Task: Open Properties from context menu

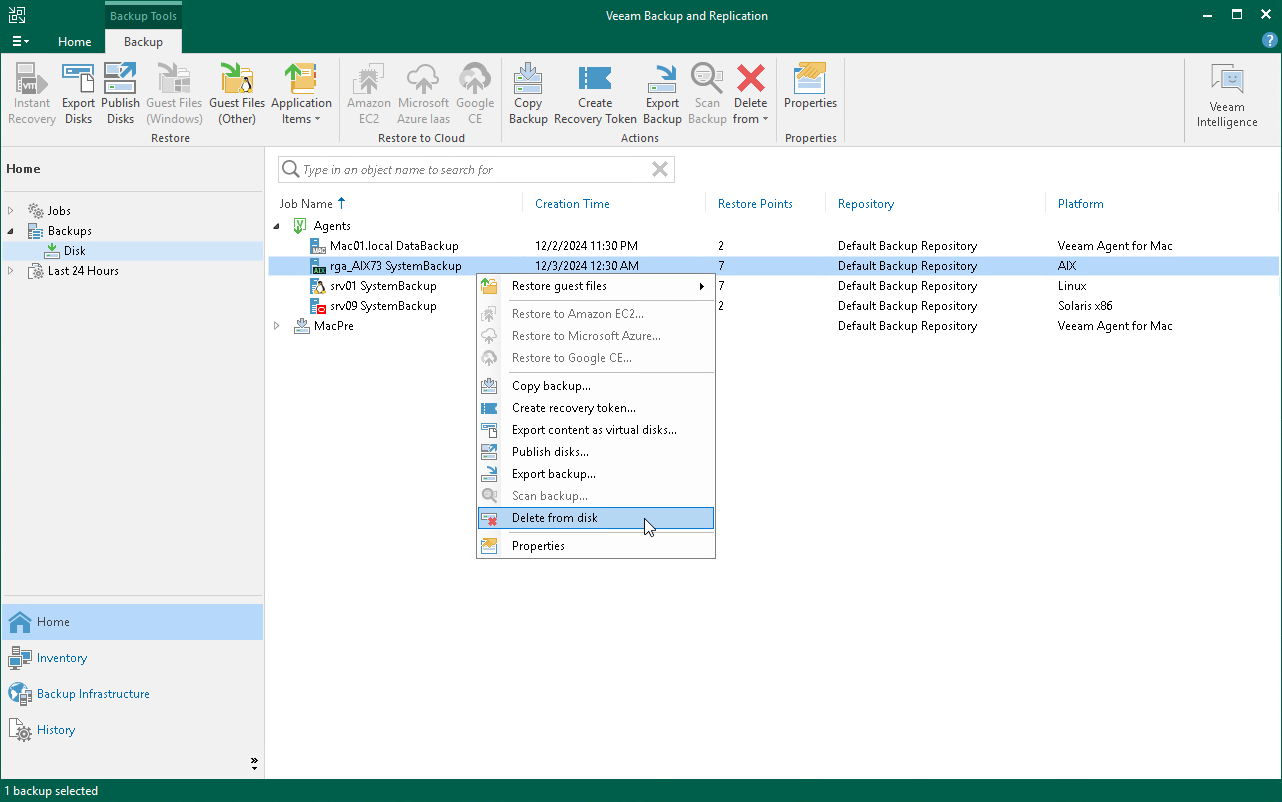Action: (x=596, y=546)
